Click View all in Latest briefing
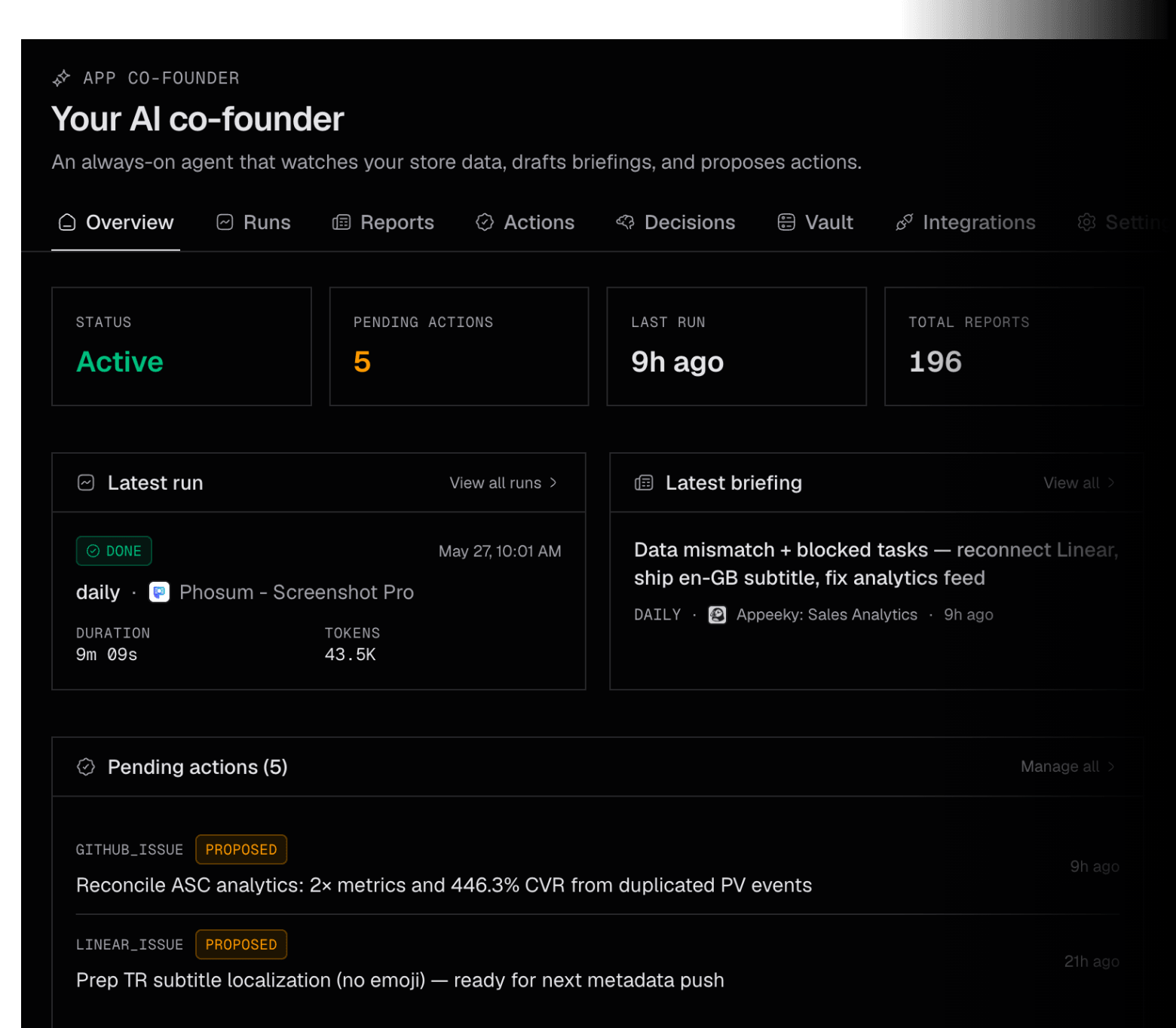 pos(1079,483)
